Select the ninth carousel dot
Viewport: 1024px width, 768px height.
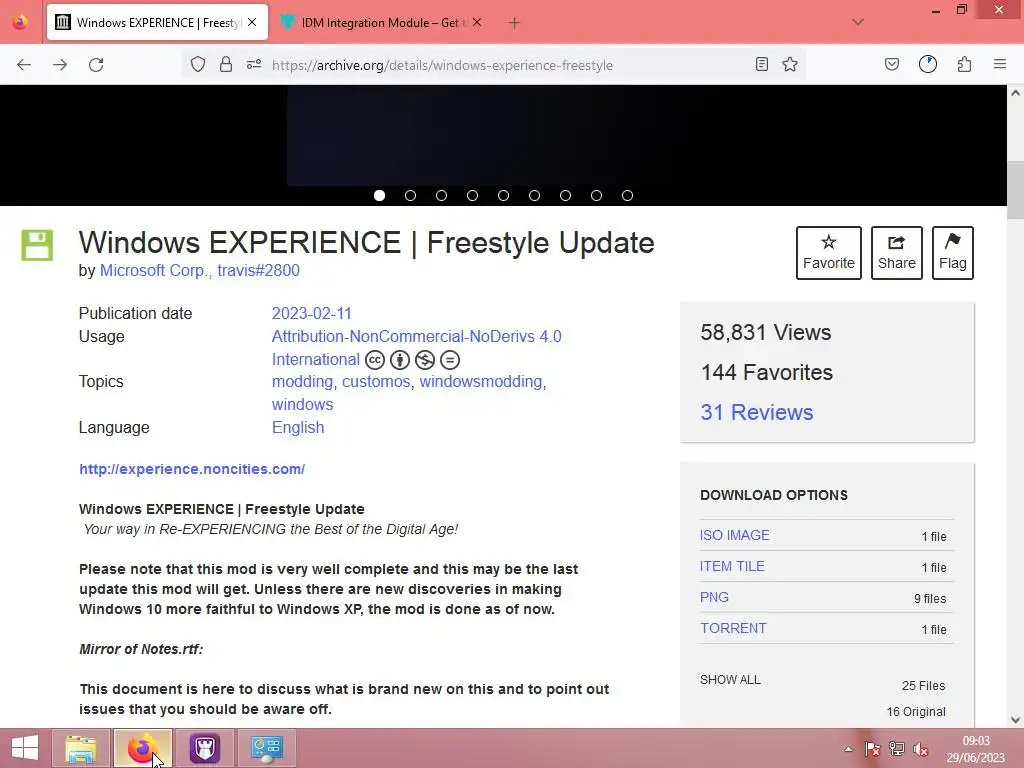628,195
